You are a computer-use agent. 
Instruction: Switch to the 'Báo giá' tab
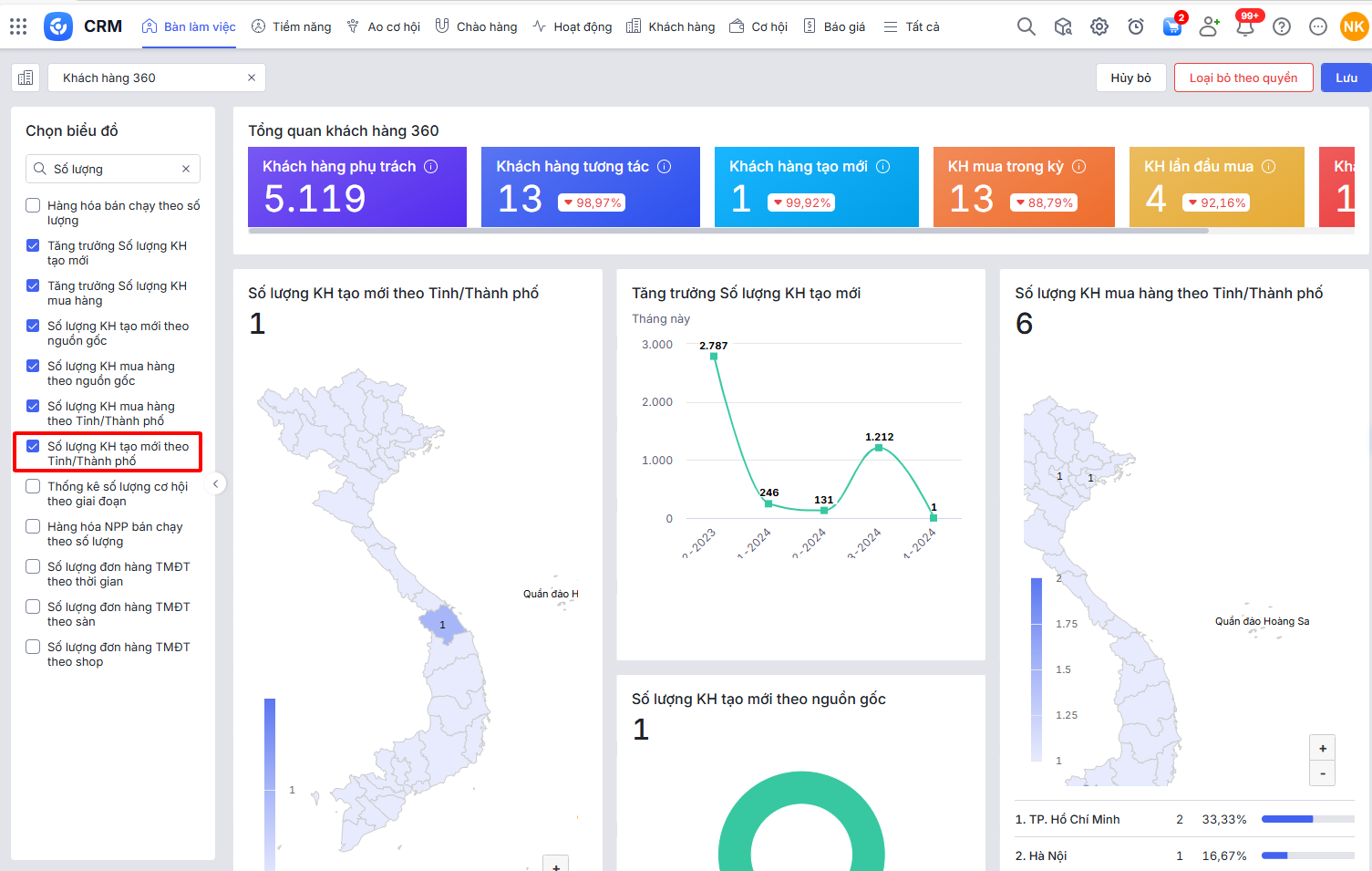[x=834, y=26]
